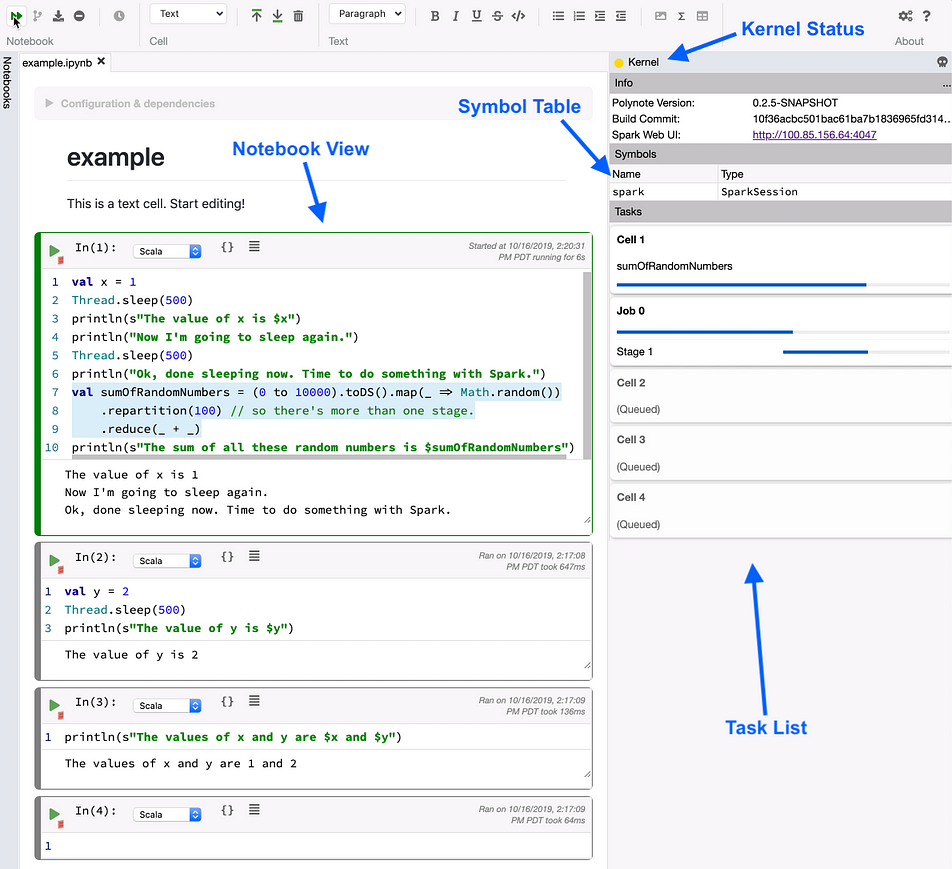952x869 pixels.
Task: Toggle output lines icon on cell In(4)
Action: [254, 809]
